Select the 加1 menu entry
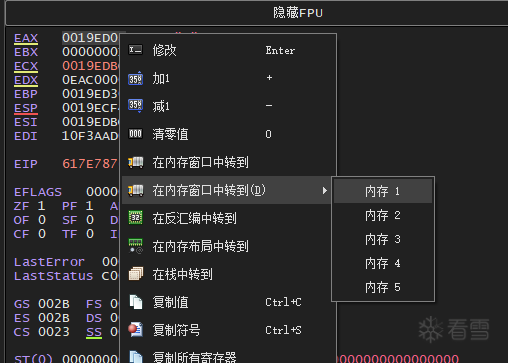508x363 pixels. [228, 78]
